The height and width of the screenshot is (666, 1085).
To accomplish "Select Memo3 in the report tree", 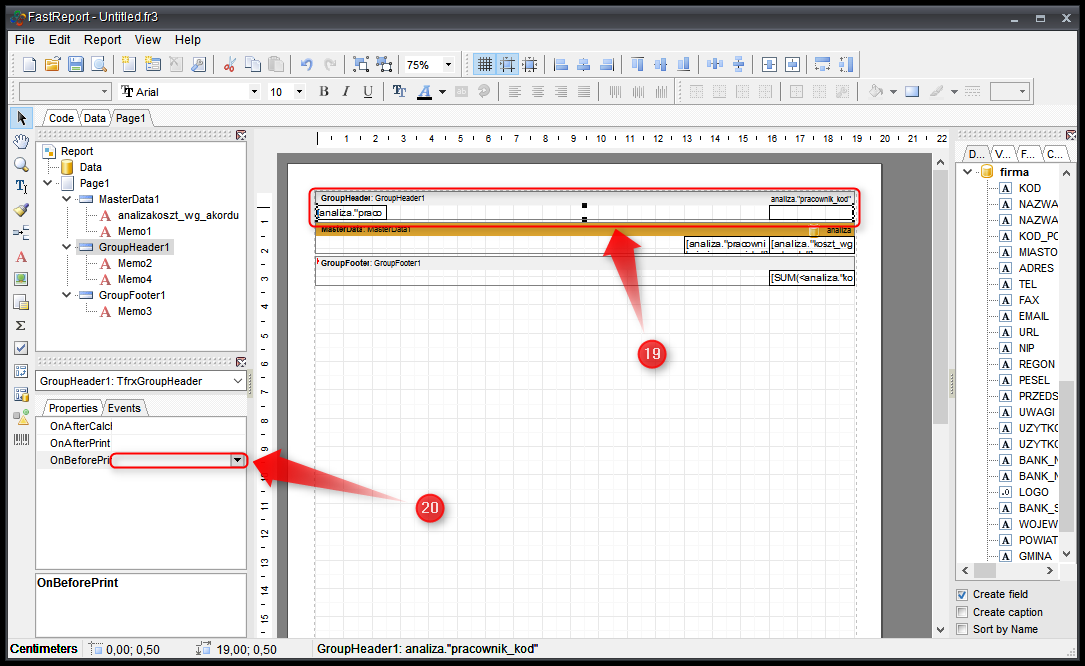I will pyautogui.click(x=134, y=311).
